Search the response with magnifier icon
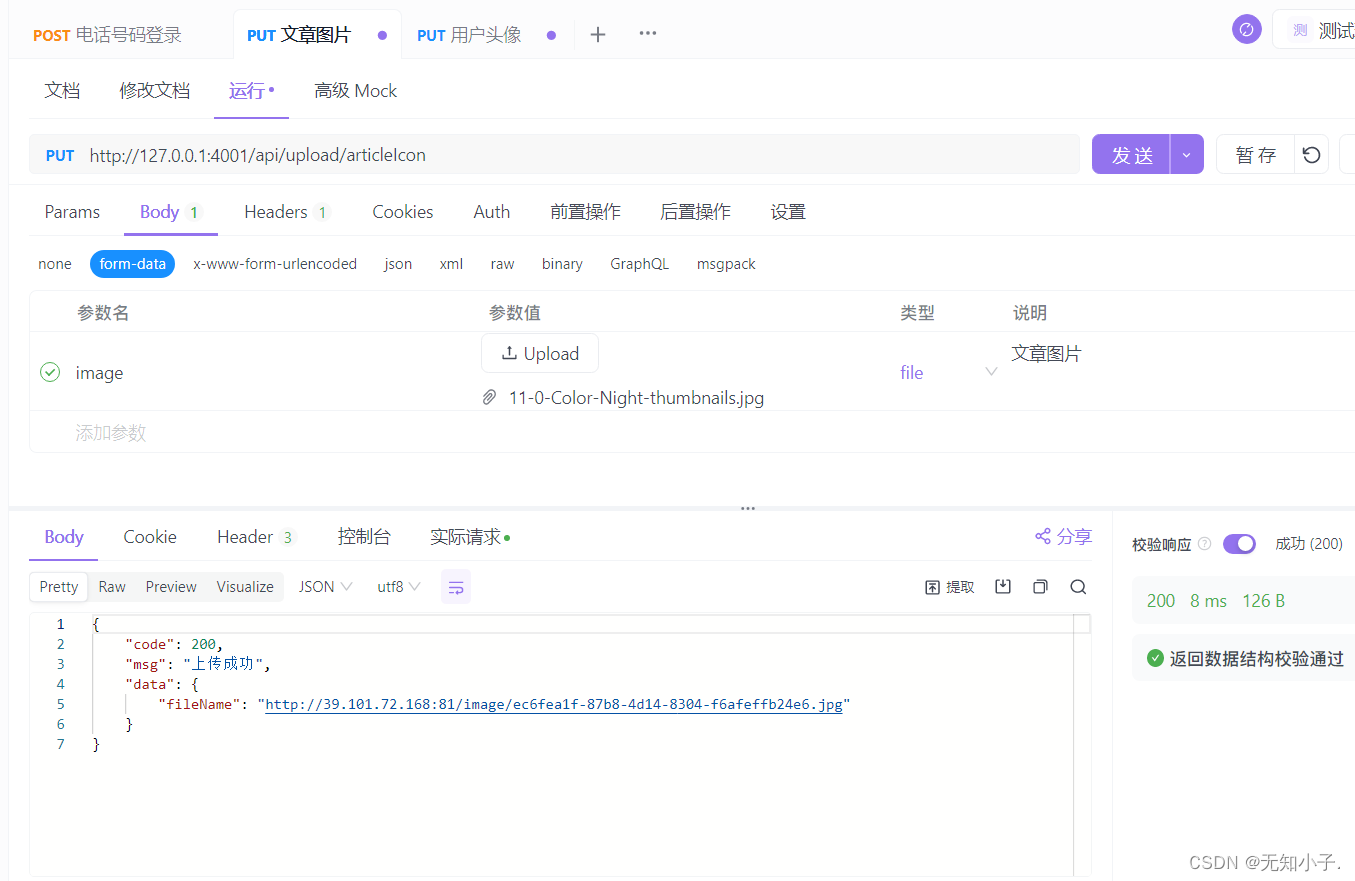The image size is (1355, 881). [x=1078, y=587]
